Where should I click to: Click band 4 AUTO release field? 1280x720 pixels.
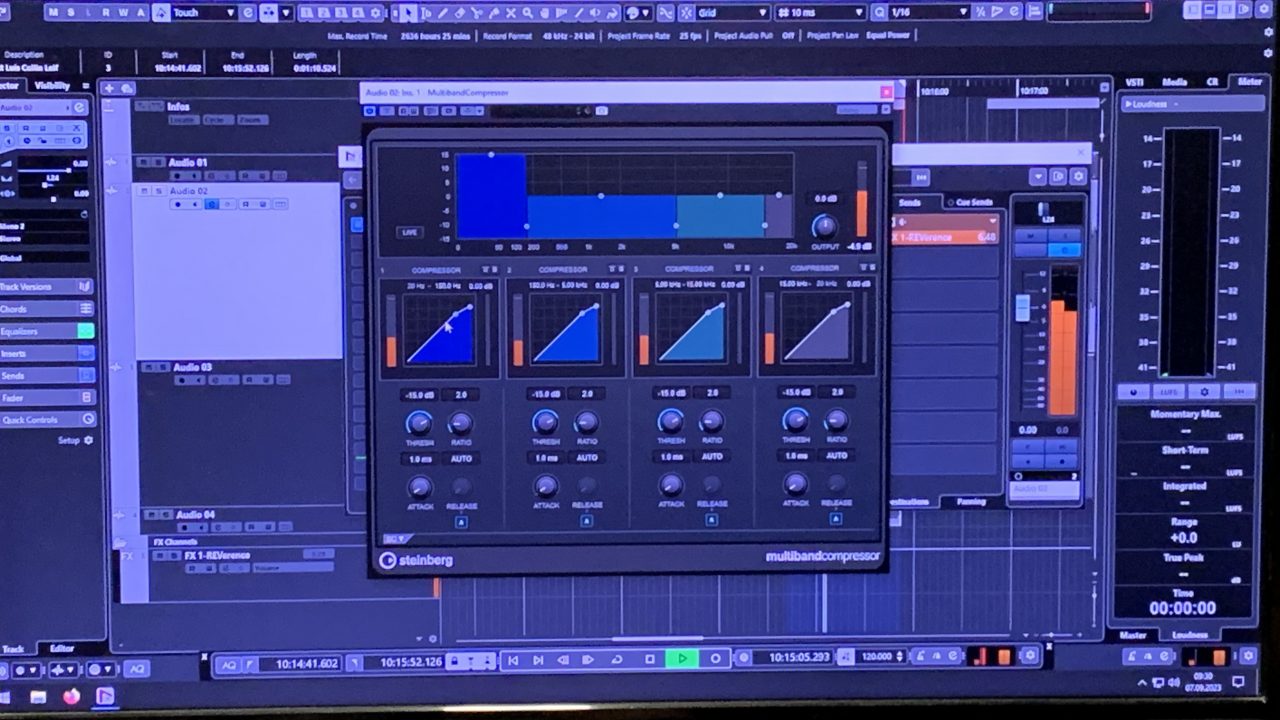click(x=836, y=456)
